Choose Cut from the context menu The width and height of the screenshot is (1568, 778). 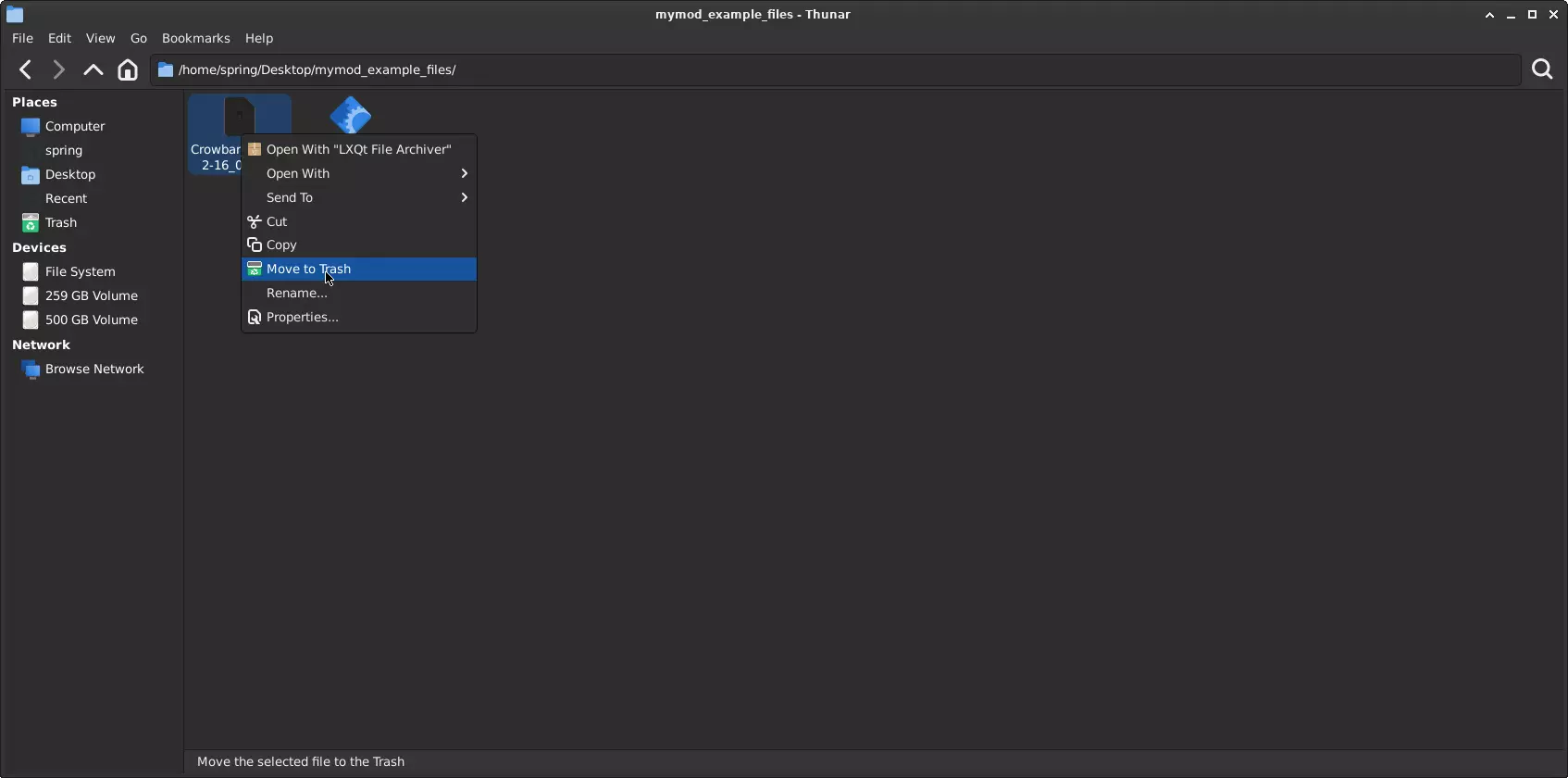359,221
